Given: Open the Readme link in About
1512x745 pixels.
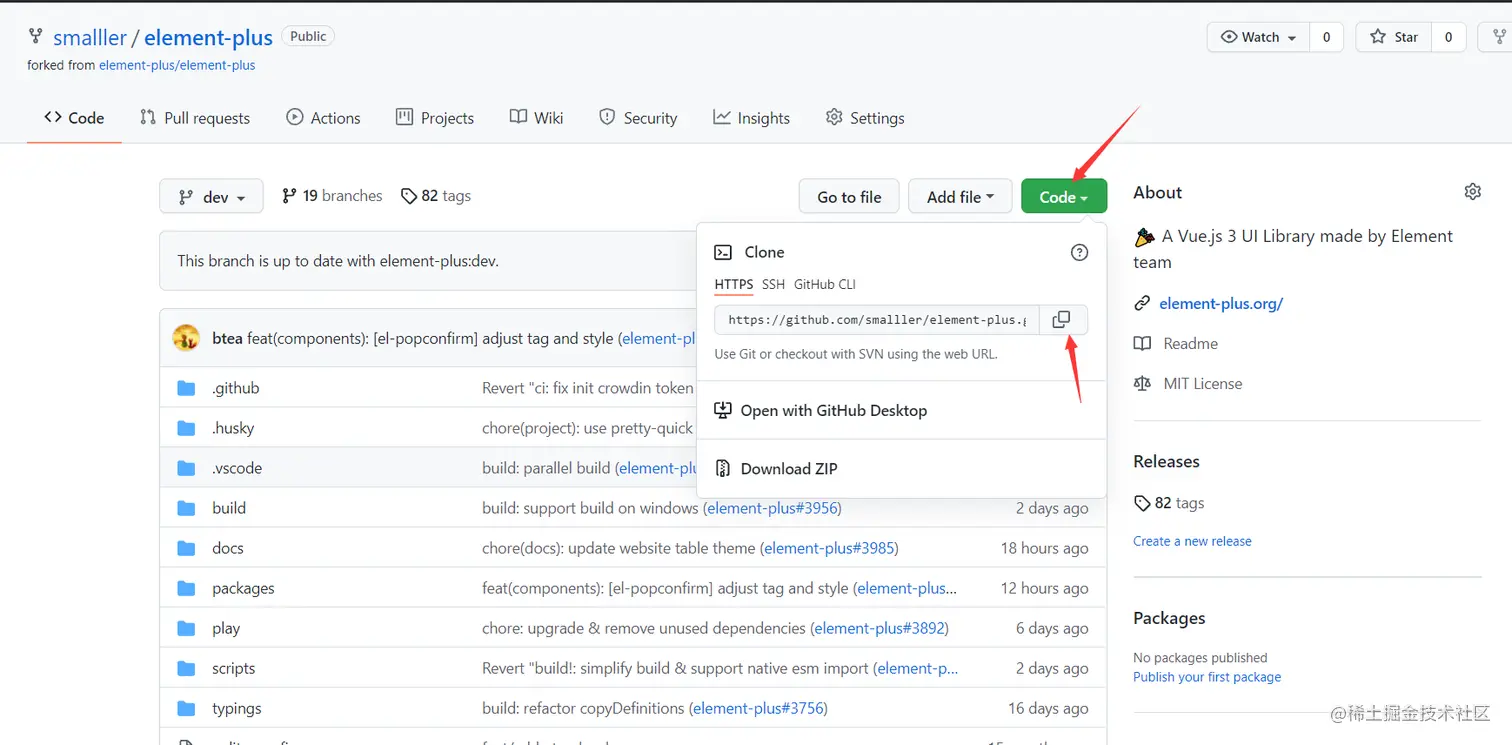Looking at the screenshot, I should (x=1190, y=343).
